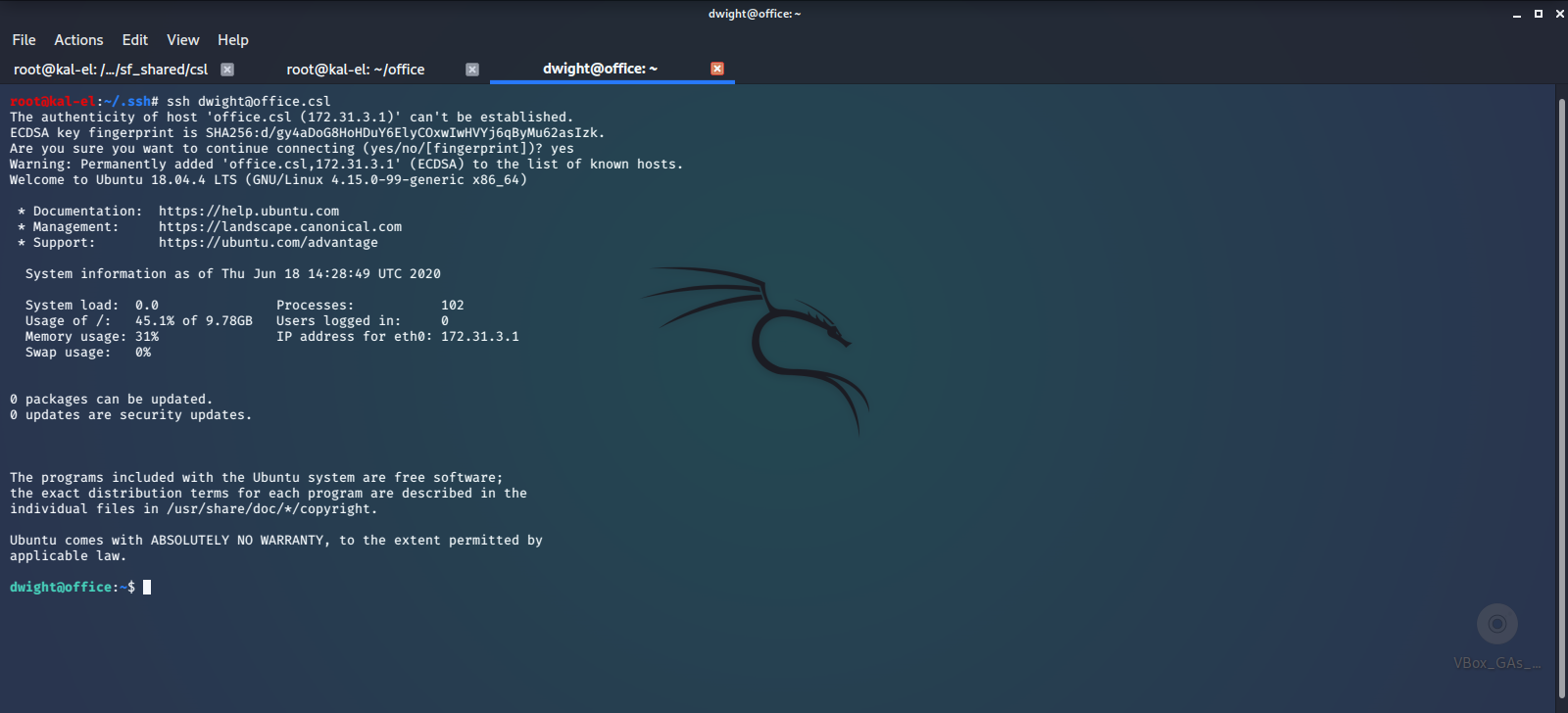Maximize the terminal window
Image resolution: width=1568 pixels, height=713 pixels.
click(x=1539, y=14)
